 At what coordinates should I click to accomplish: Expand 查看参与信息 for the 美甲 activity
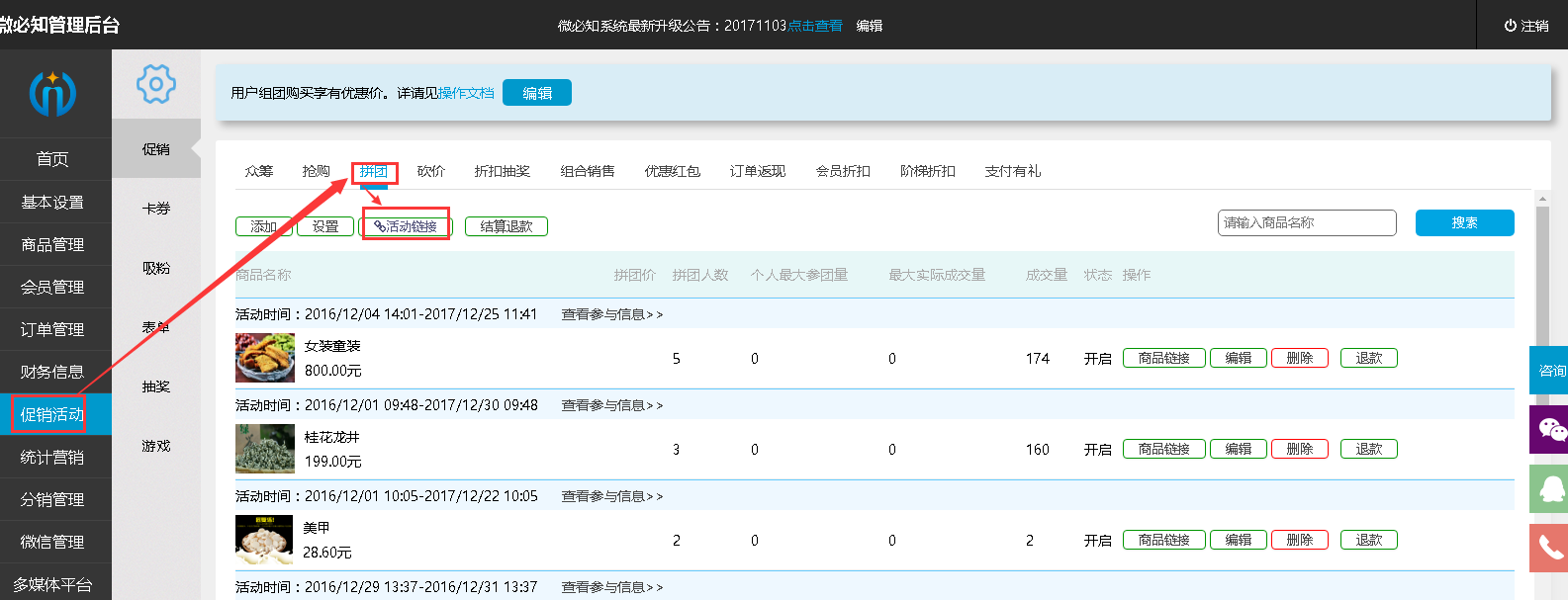pyautogui.click(x=611, y=496)
